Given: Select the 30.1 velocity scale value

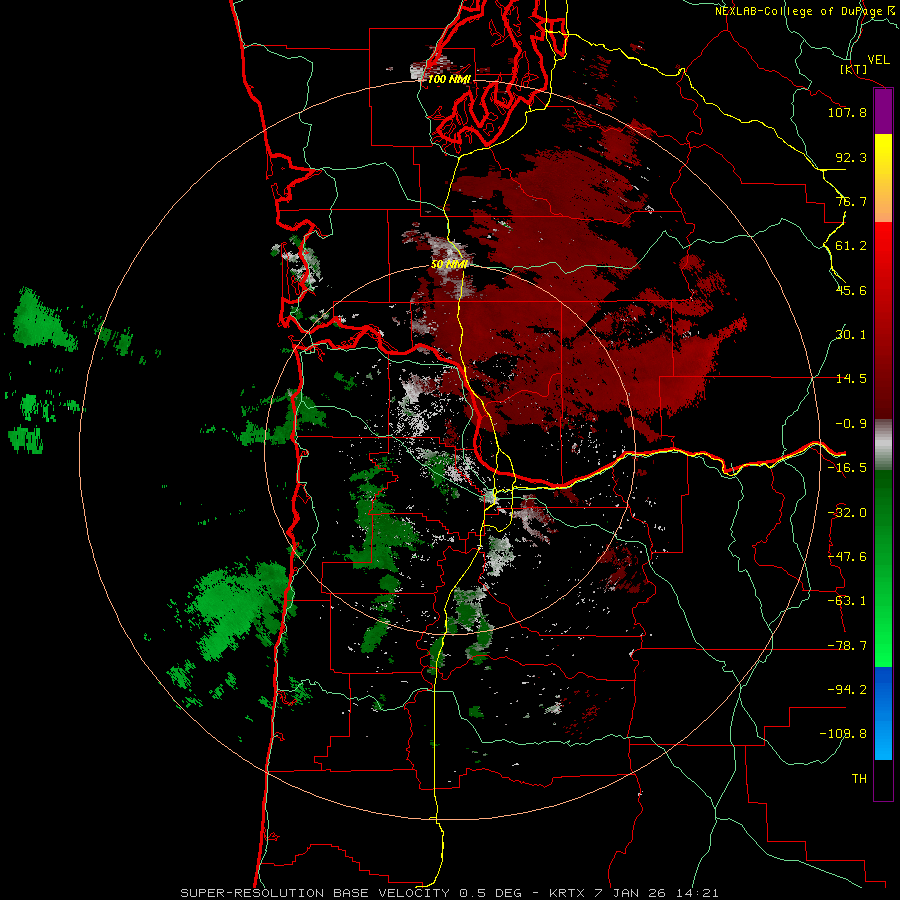Looking at the screenshot, I should (x=851, y=335).
